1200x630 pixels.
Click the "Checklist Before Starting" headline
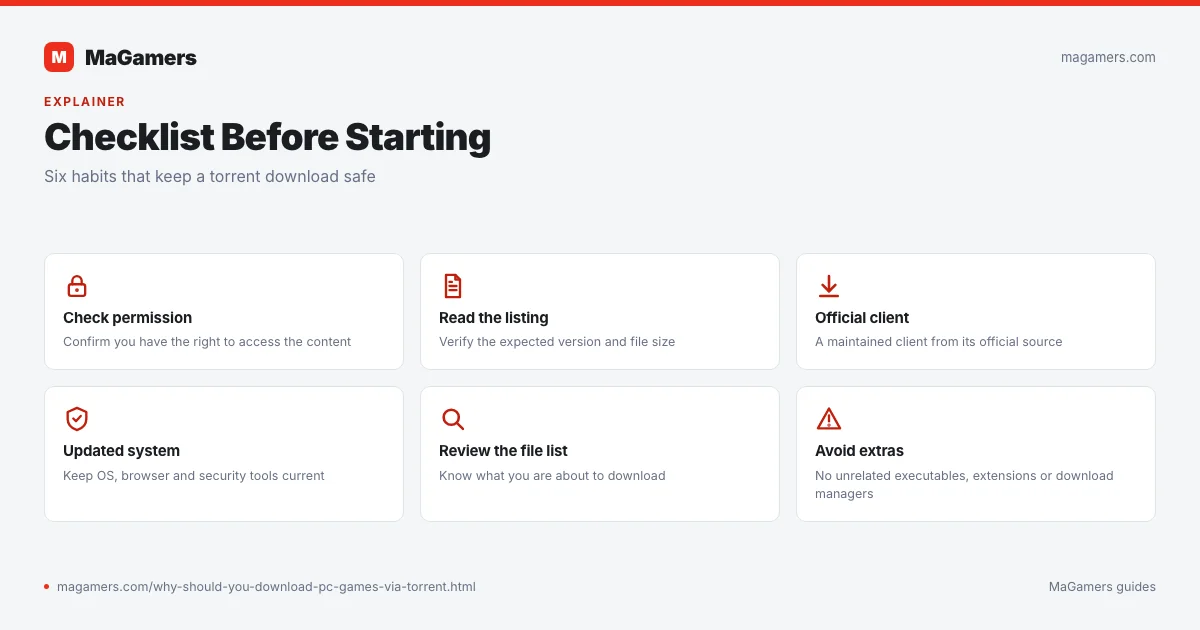click(x=267, y=137)
